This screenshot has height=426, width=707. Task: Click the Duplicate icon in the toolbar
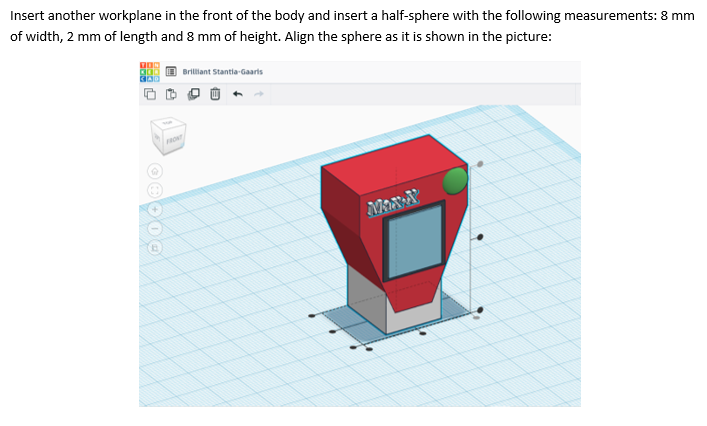(193, 94)
